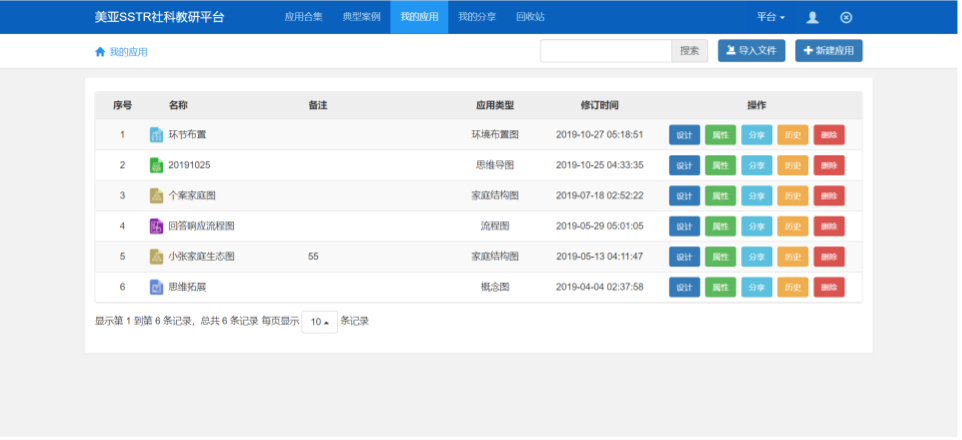The width and height of the screenshot is (962, 440).
Task: Switch to 典型案例 tab
Action: point(361,17)
